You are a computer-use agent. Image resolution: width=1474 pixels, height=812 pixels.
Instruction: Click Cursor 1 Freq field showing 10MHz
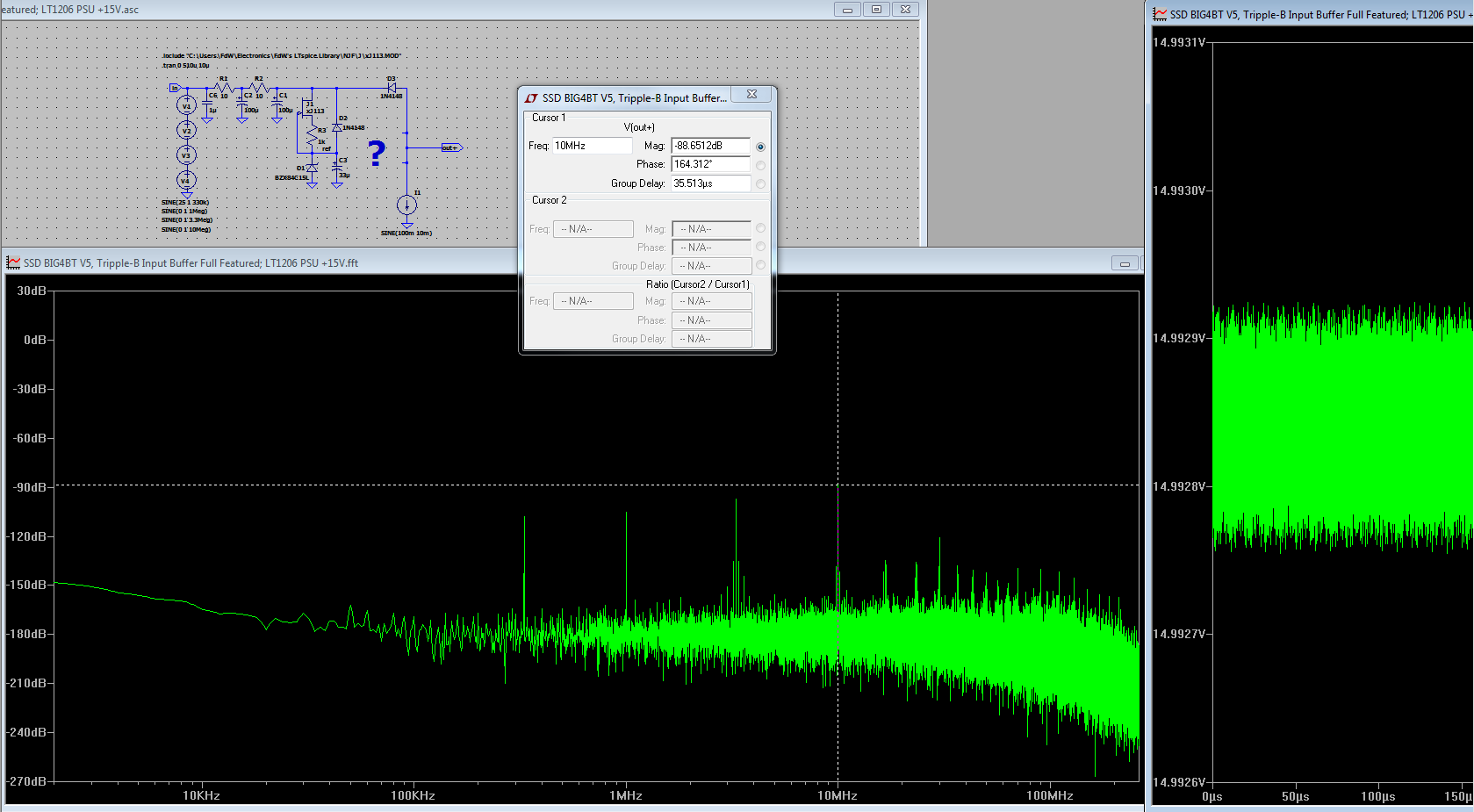coord(592,146)
